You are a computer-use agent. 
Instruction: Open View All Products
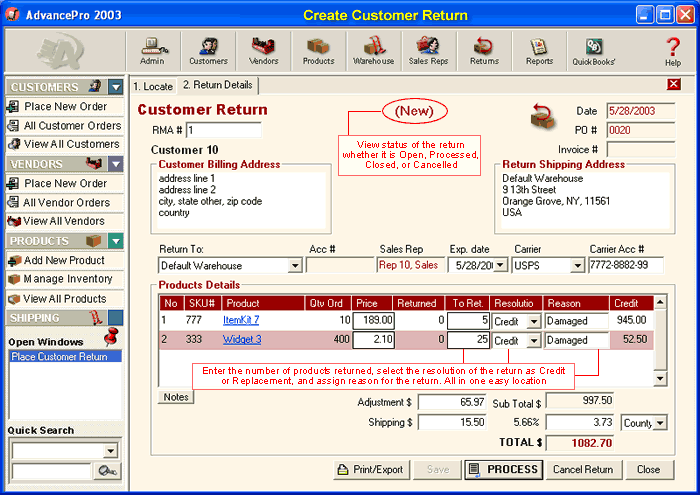(x=65, y=299)
